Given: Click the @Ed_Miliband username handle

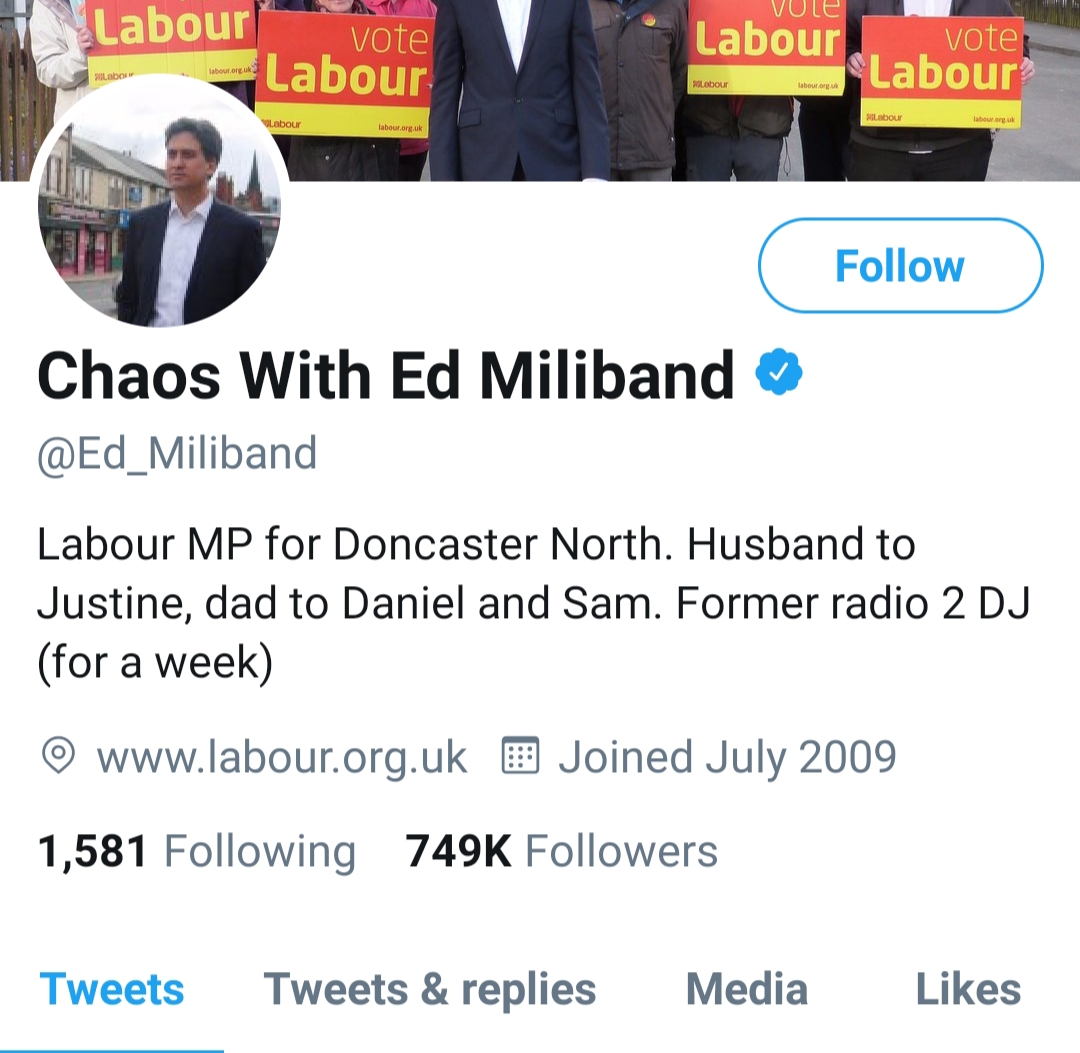Looking at the screenshot, I should point(177,453).
